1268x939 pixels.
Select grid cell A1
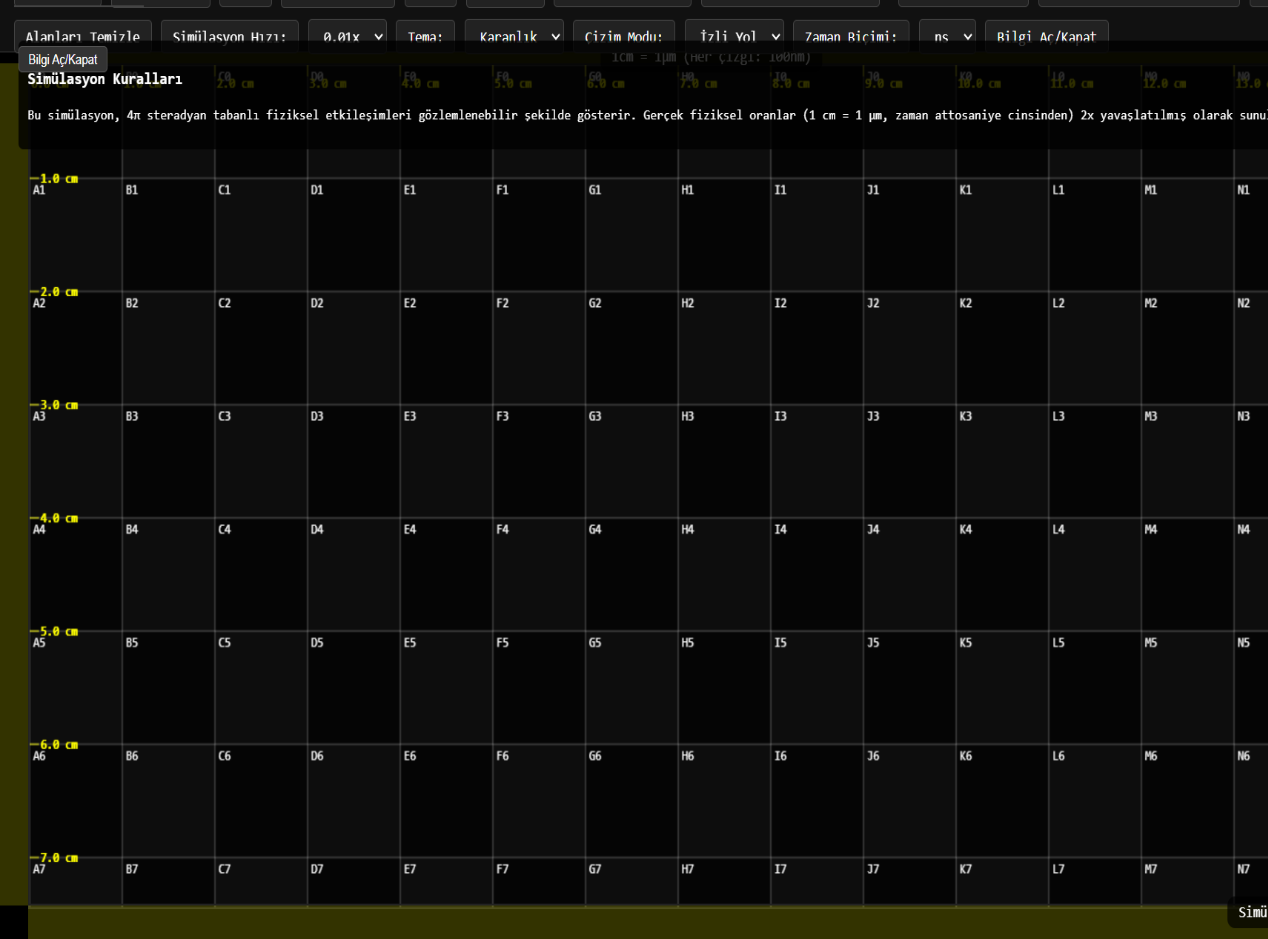[x=76, y=236]
